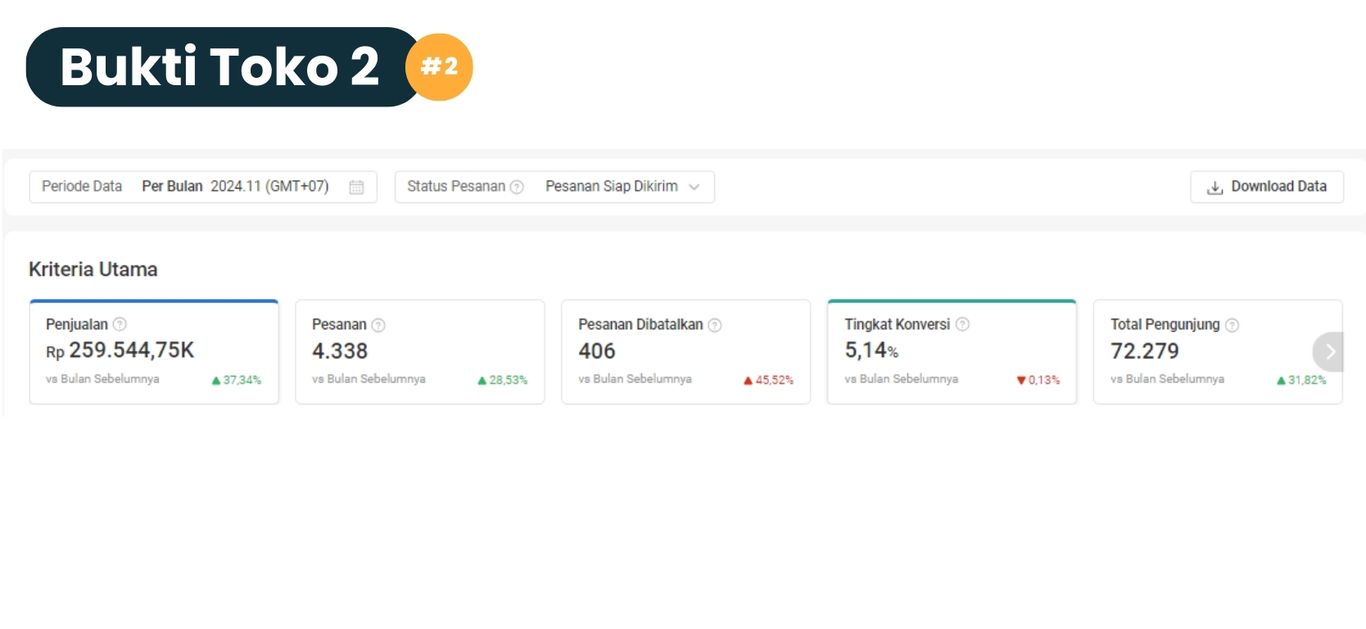Click the help icon beside Pesanan Dibatalkan
Screen dimensions: 1366x629
(715, 325)
